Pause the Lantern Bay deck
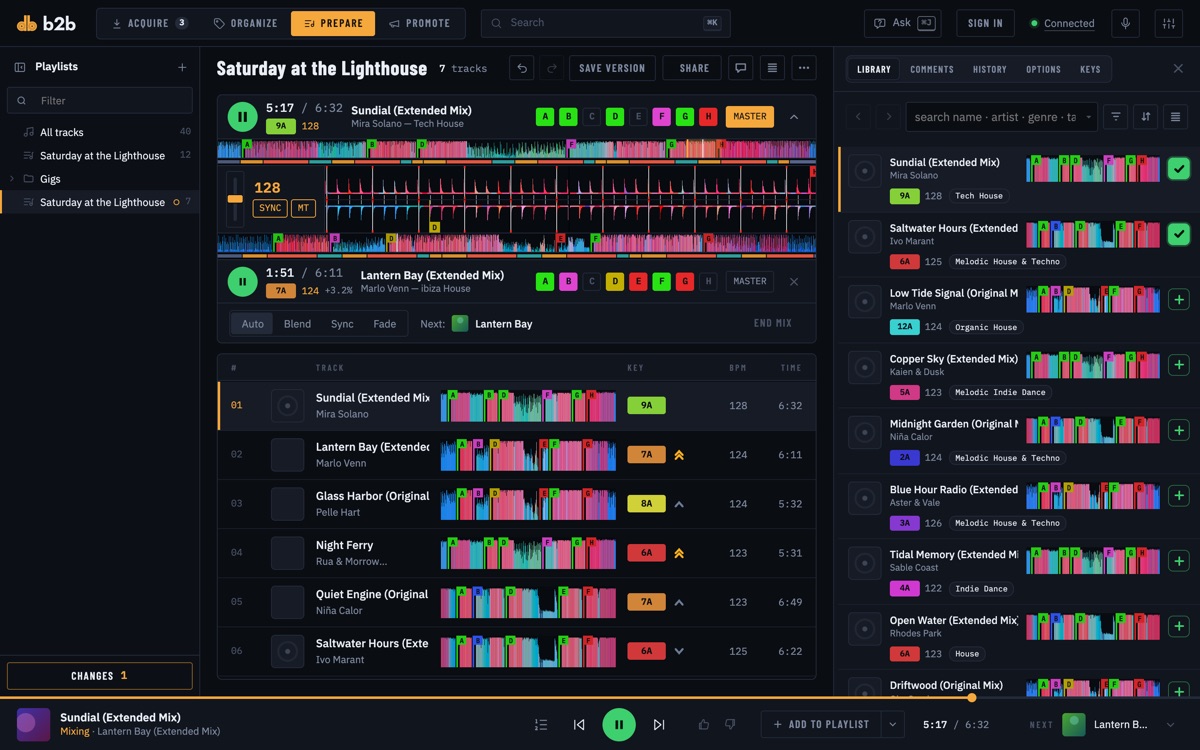Screen dimensions: 1200x750 (242, 282)
